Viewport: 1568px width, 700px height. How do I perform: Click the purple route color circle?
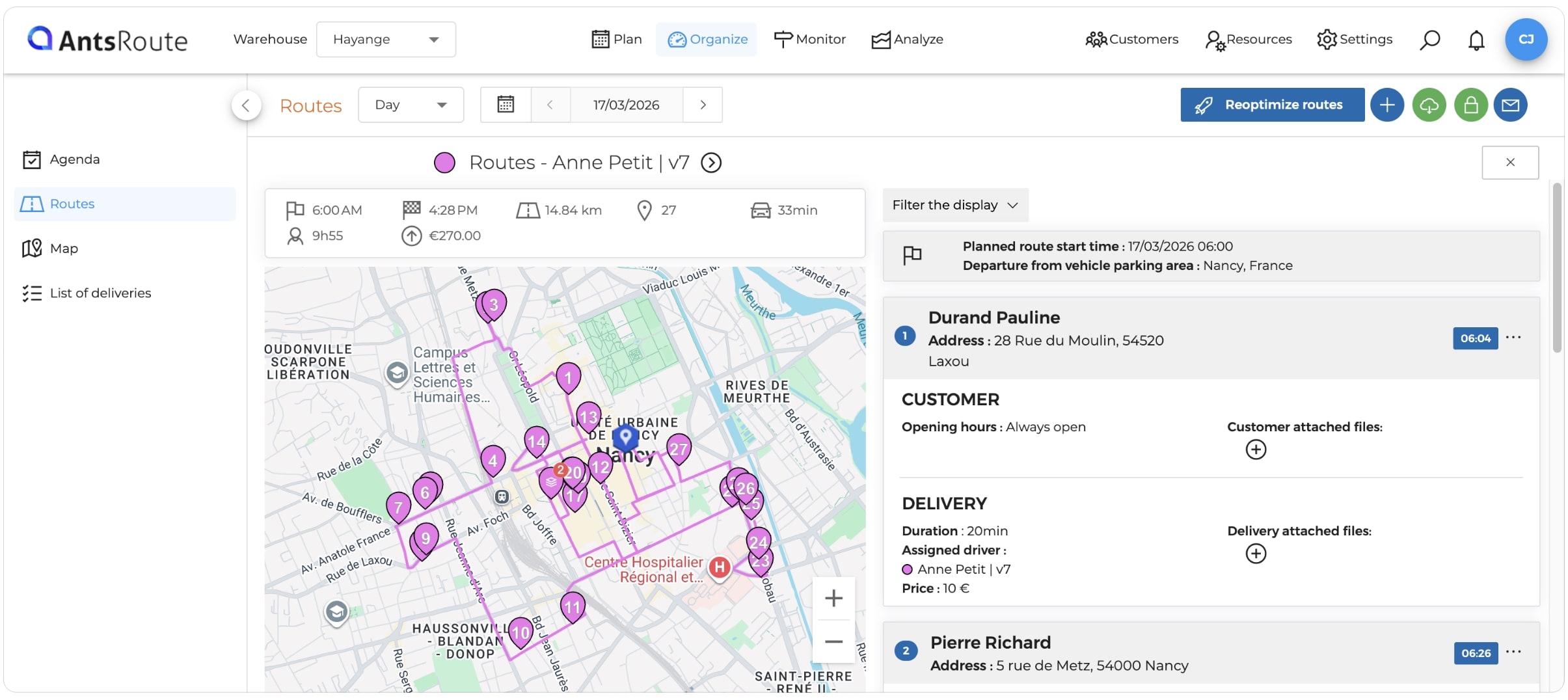[x=444, y=163]
